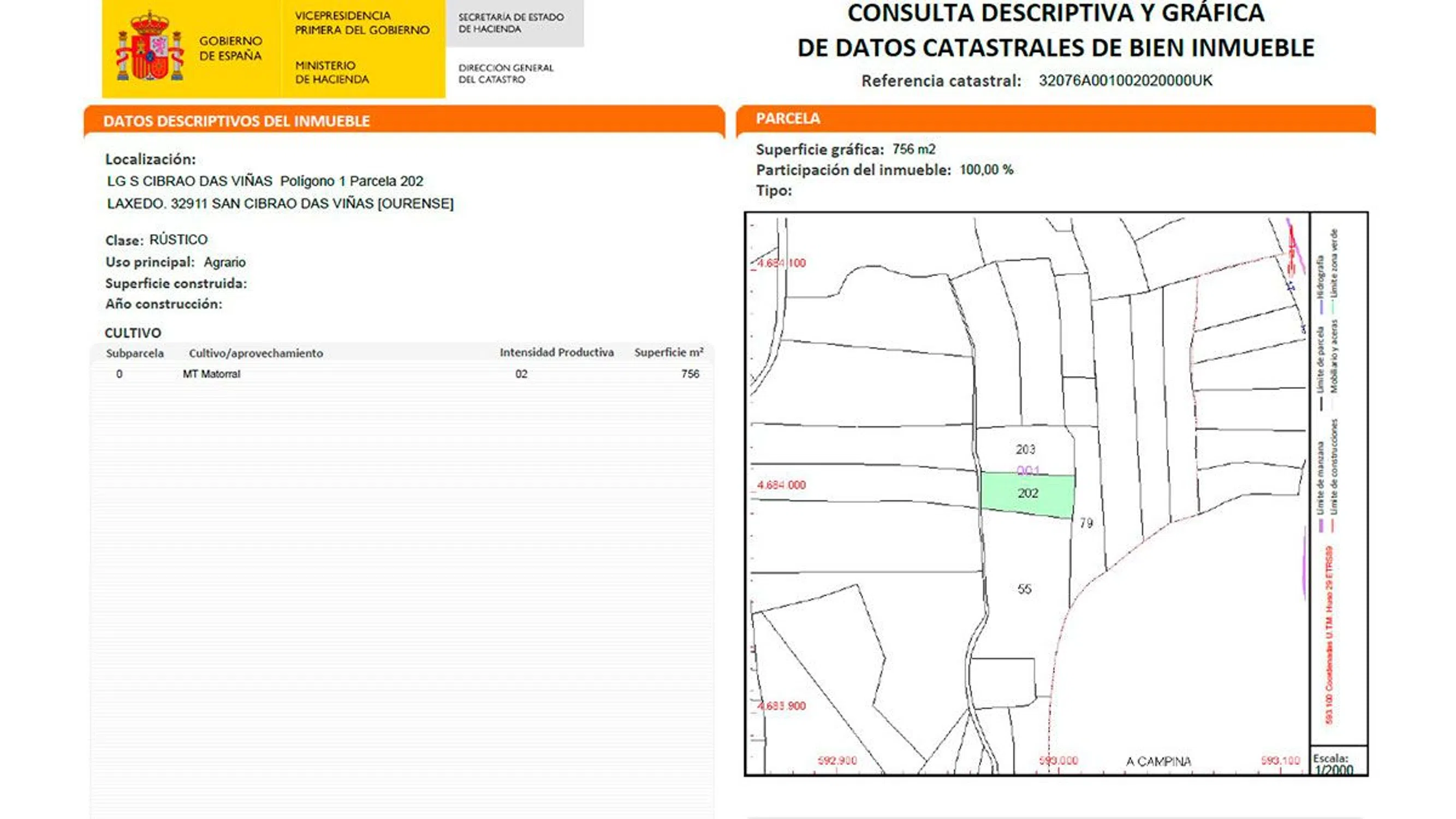Click the Superficie m² column header
The image size is (1456, 819).
(x=669, y=352)
